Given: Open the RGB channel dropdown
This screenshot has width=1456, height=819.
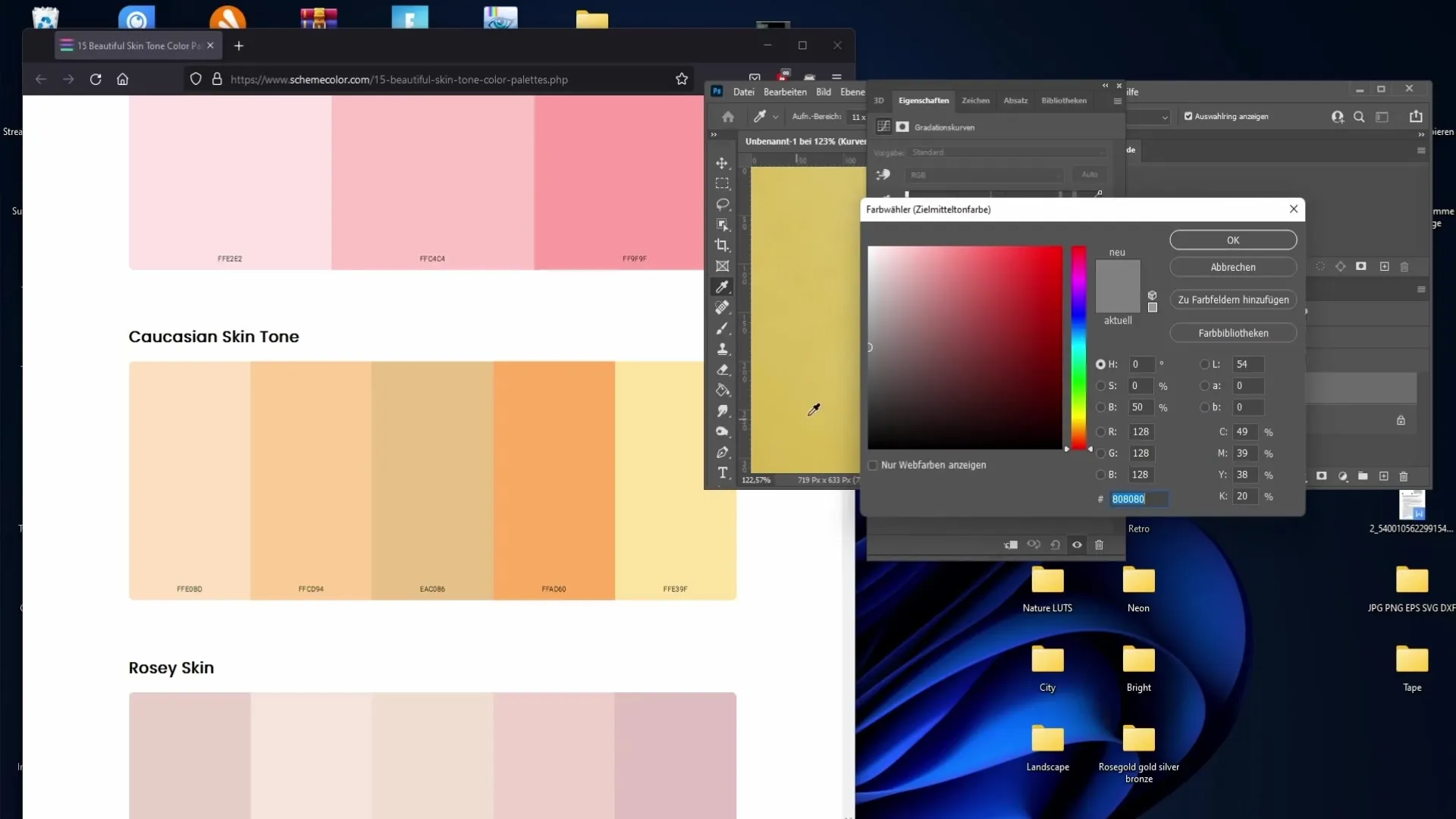Looking at the screenshot, I should pyautogui.click(x=984, y=175).
